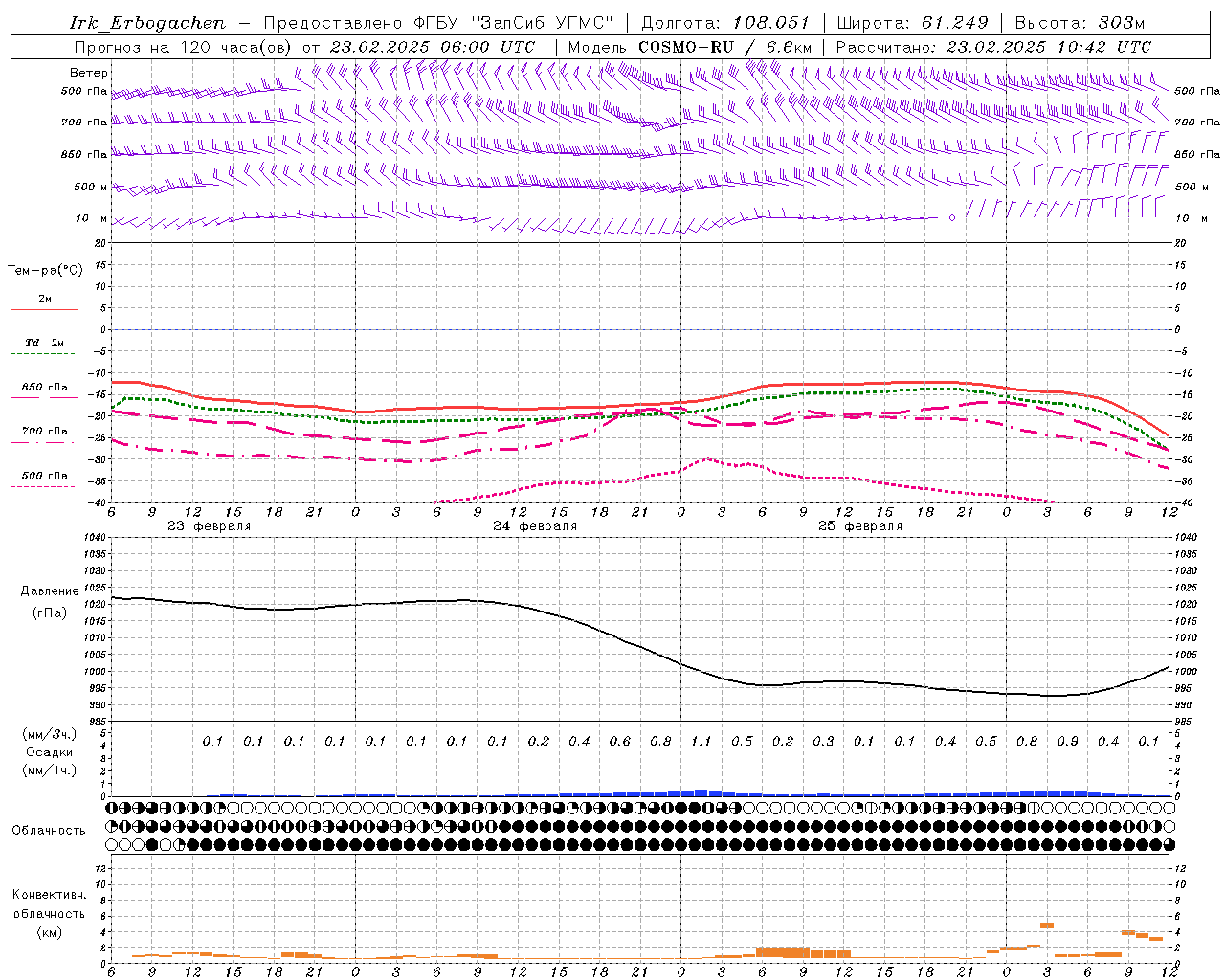Click the calm wind circle in 10 м row
This screenshot has width=1225, height=980.
(952, 218)
